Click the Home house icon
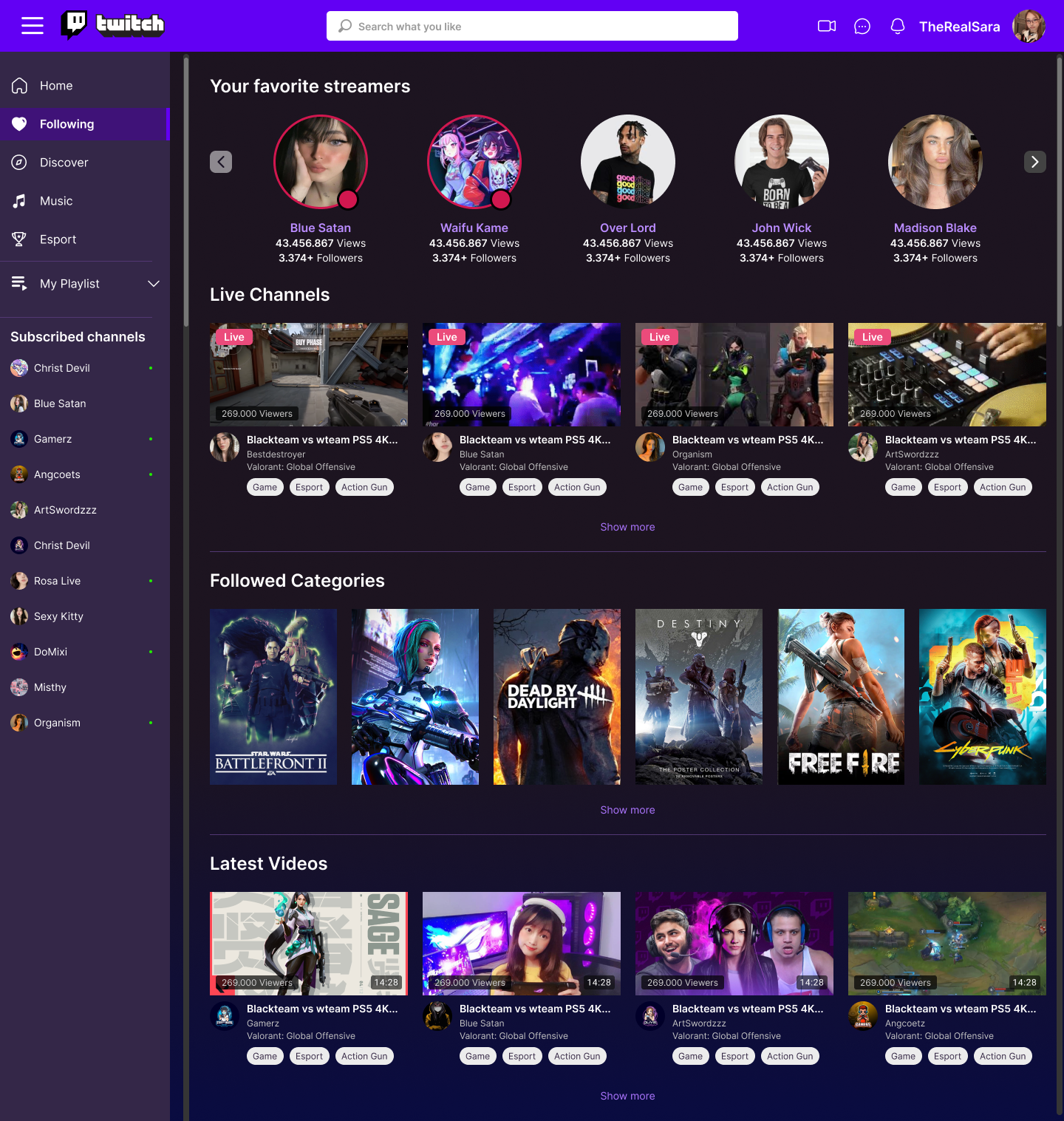The image size is (1064, 1121). click(x=19, y=86)
